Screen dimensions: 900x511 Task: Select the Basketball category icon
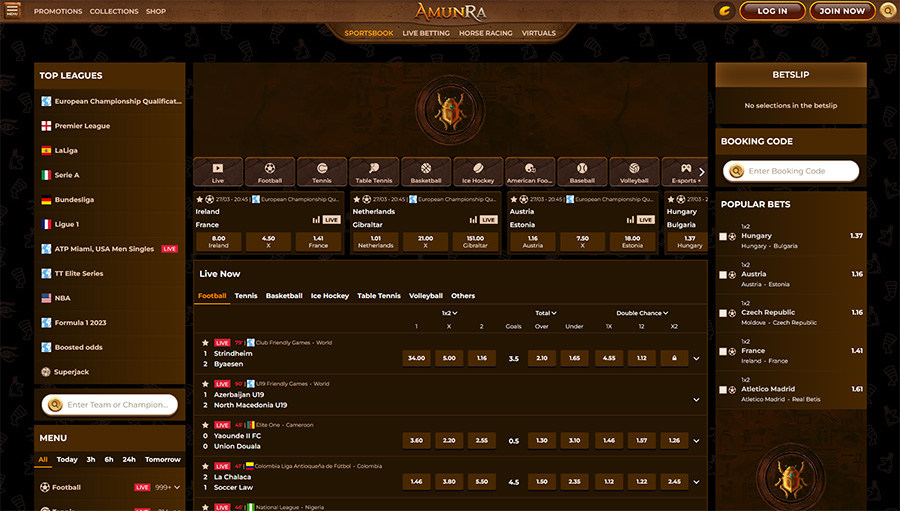click(426, 171)
